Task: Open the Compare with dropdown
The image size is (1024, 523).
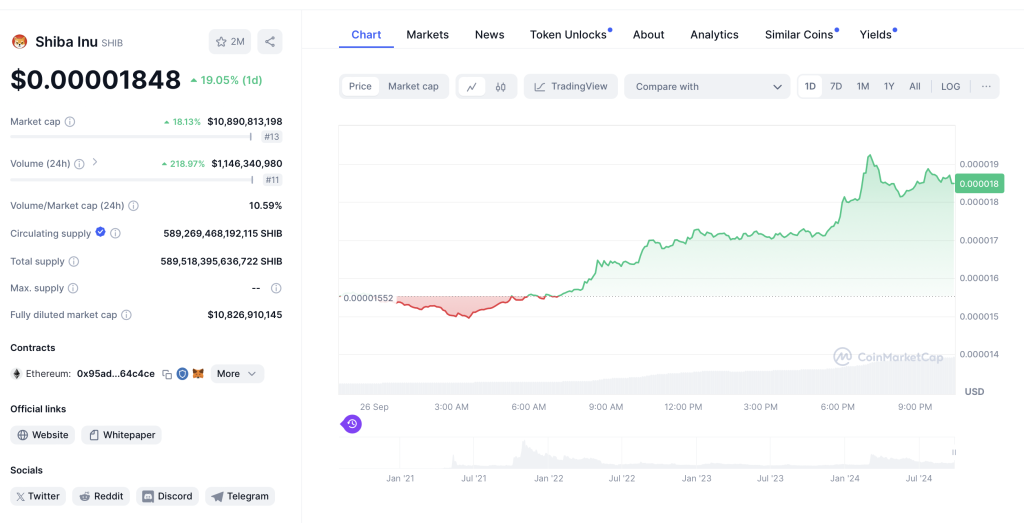Action: [x=707, y=86]
